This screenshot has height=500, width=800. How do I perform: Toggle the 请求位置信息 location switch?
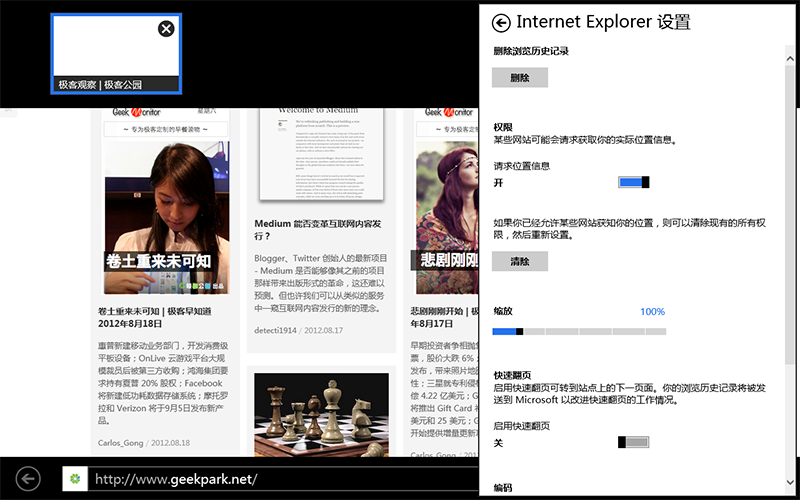click(633, 182)
